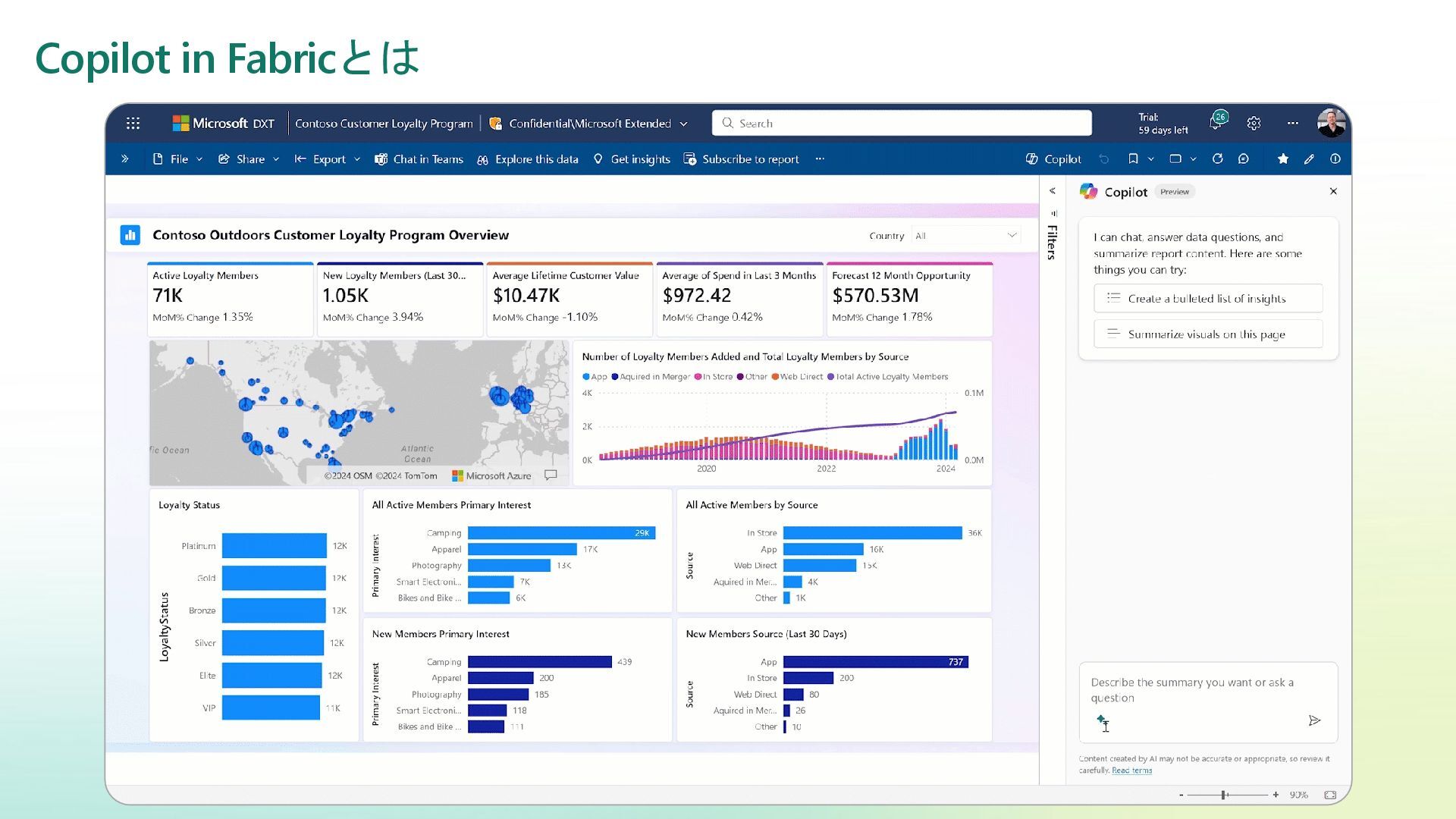Click the Active Loyalty Members card
This screenshot has width=1456, height=819.
[x=230, y=299]
